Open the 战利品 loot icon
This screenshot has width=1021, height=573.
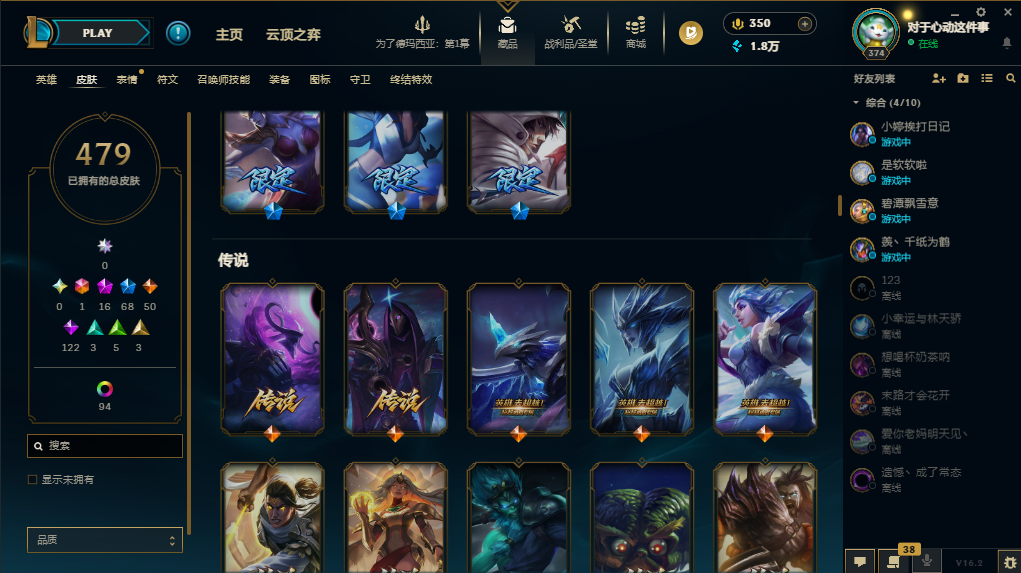pos(571,33)
